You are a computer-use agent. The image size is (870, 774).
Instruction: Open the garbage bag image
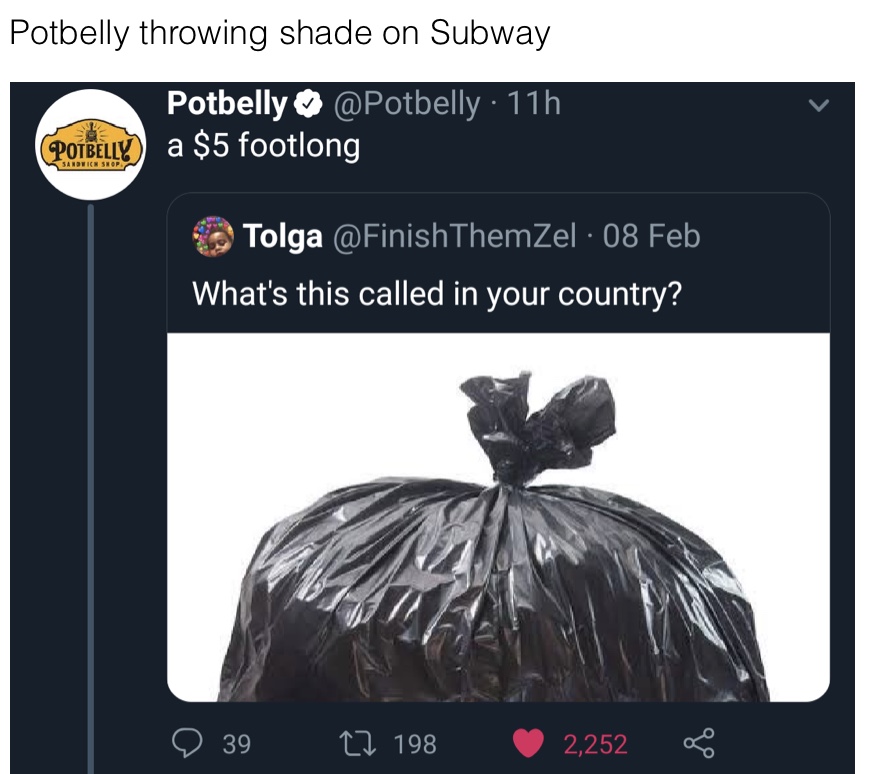498,517
